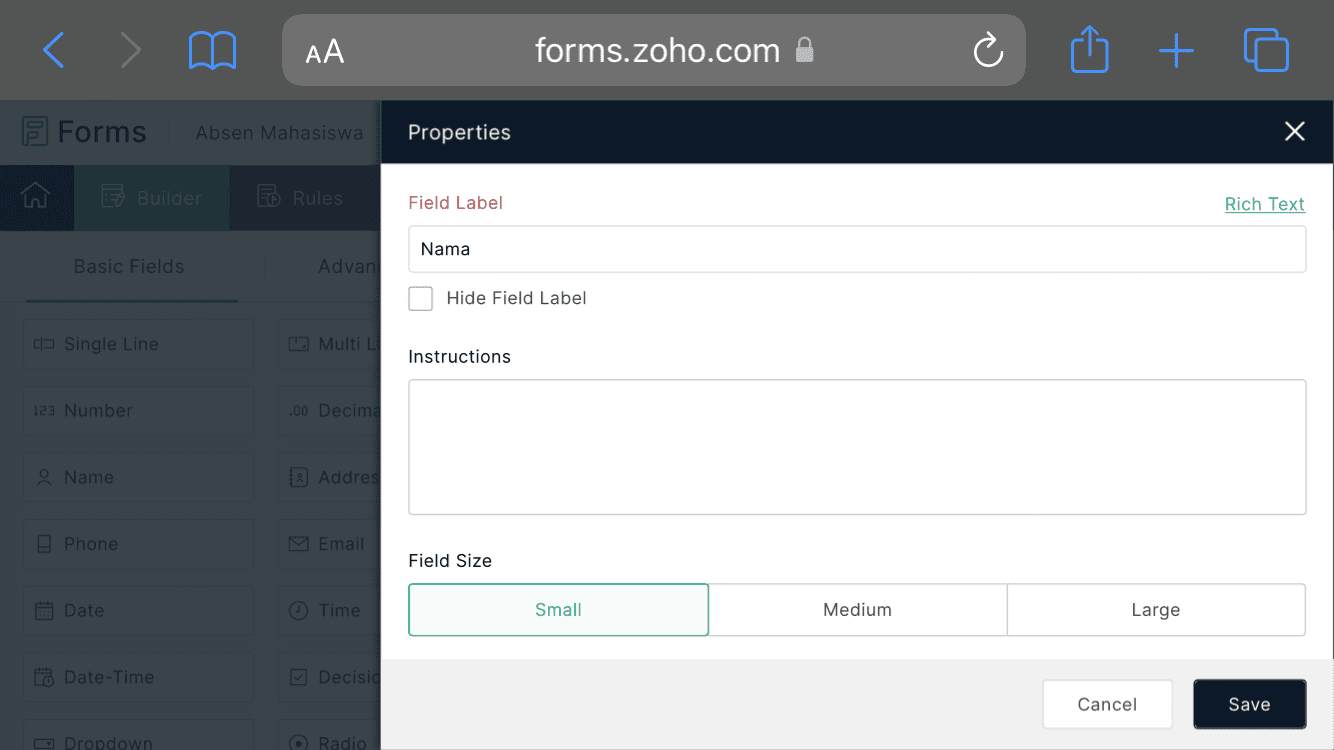Go back with Safari's back arrow
This screenshot has height=750, width=1334.
click(54, 50)
